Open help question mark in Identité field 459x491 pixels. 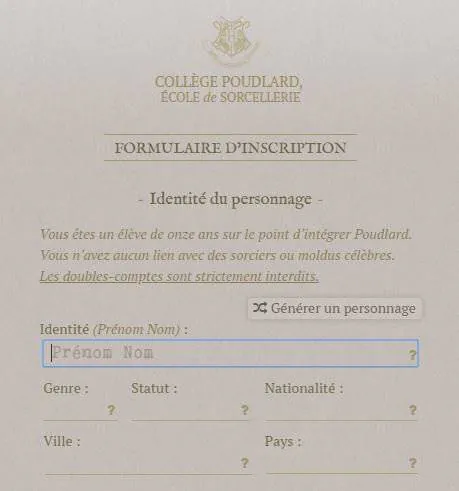[x=412, y=355]
